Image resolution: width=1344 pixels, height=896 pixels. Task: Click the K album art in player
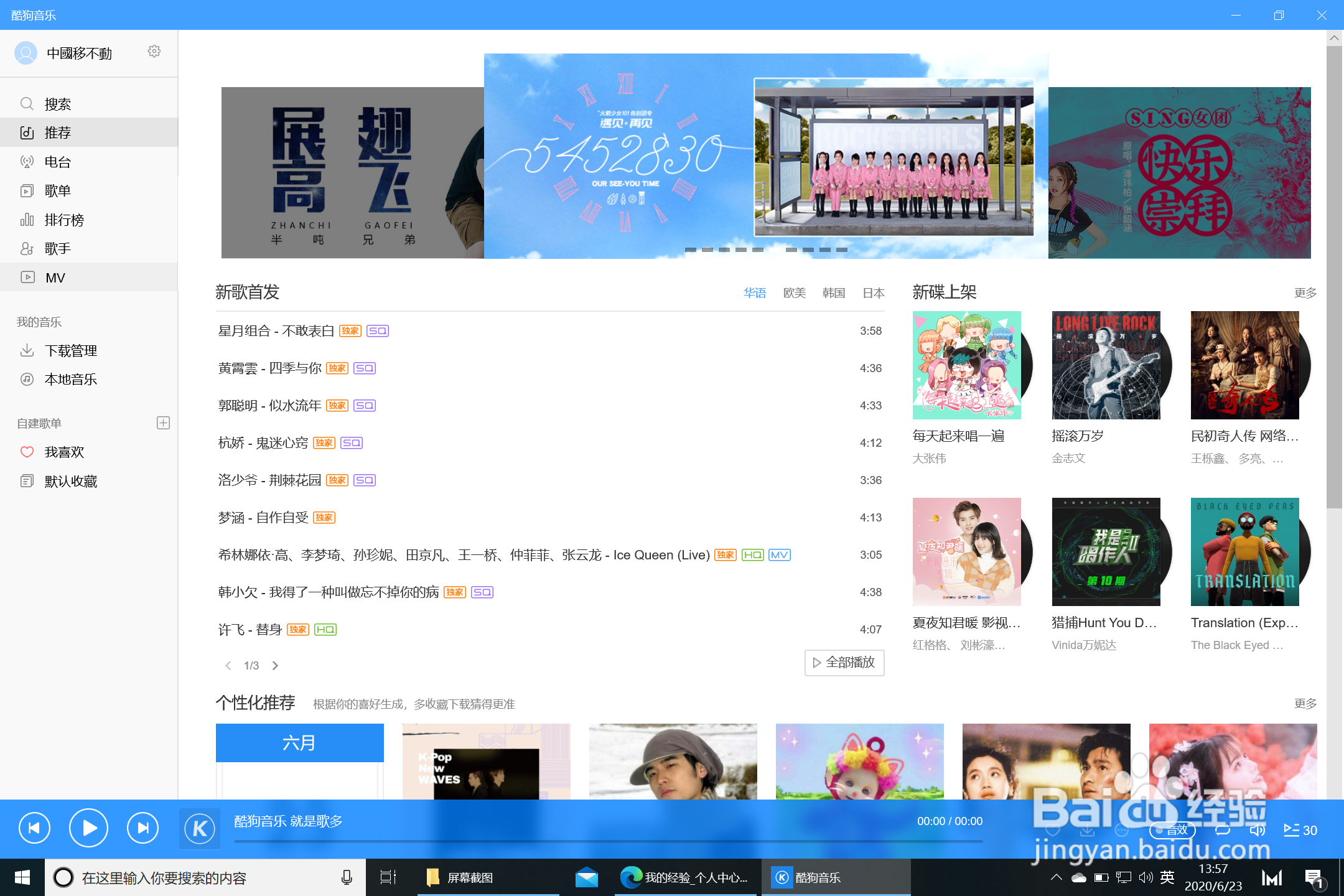coord(200,828)
